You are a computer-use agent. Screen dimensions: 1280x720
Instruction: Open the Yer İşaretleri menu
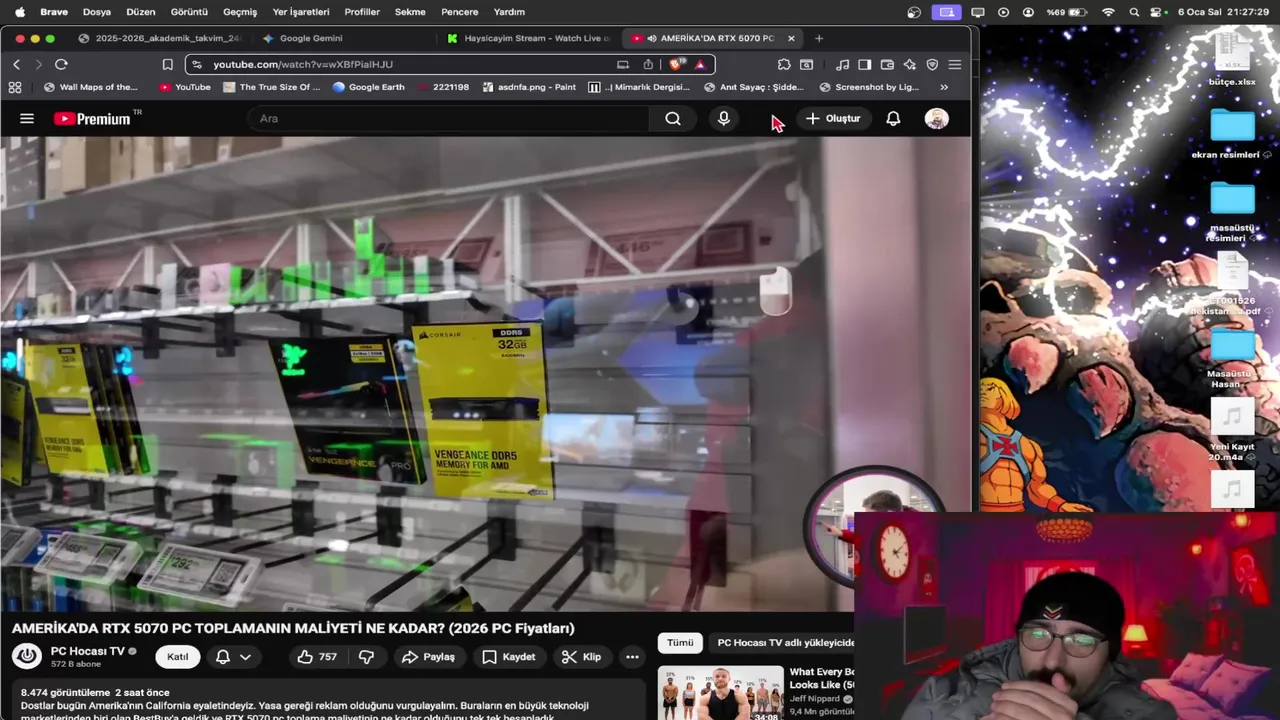301,12
